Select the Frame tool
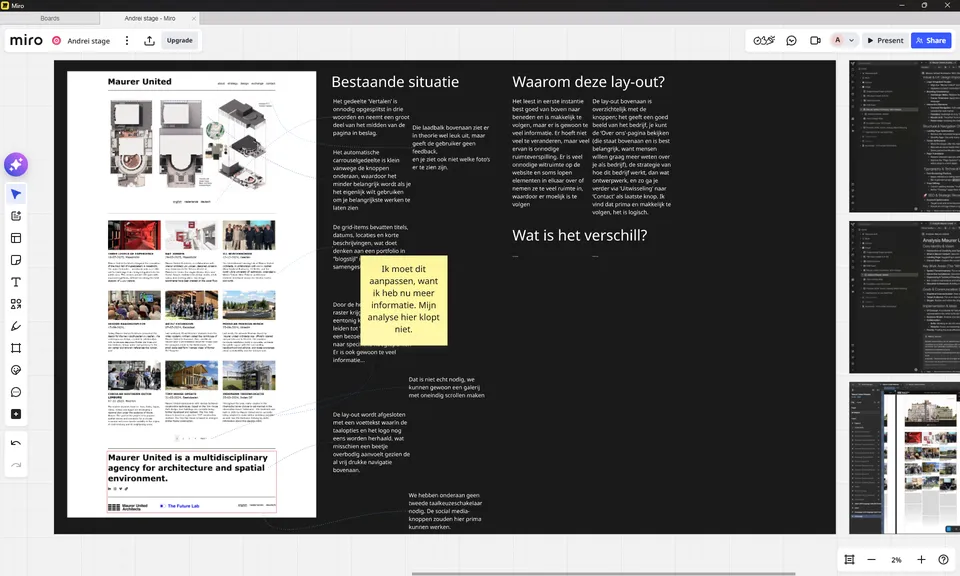Image resolution: width=960 pixels, height=576 pixels. coord(16,348)
